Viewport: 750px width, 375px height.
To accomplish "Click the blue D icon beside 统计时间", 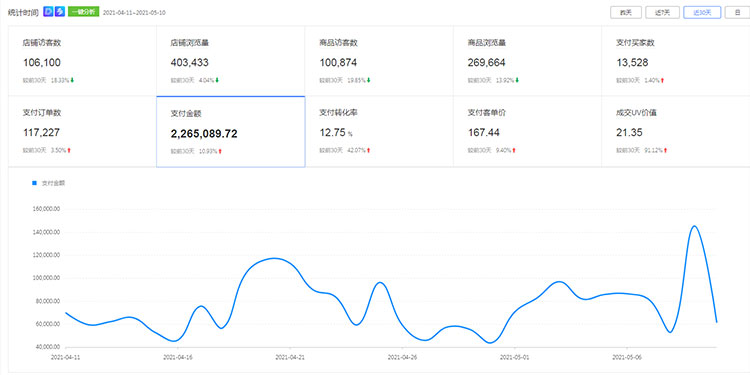I will click(x=48, y=12).
